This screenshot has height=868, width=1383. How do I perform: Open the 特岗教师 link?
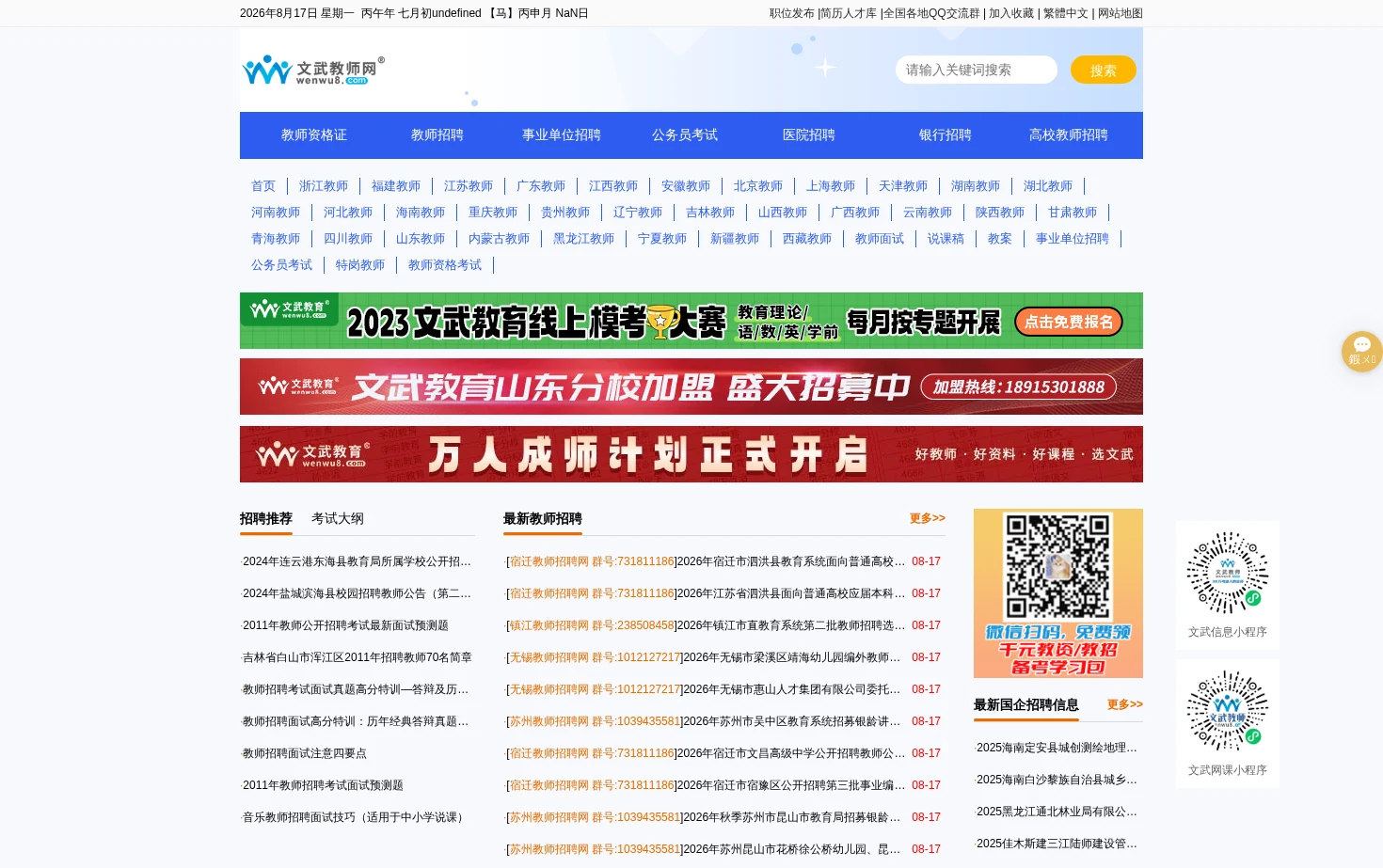click(x=360, y=265)
